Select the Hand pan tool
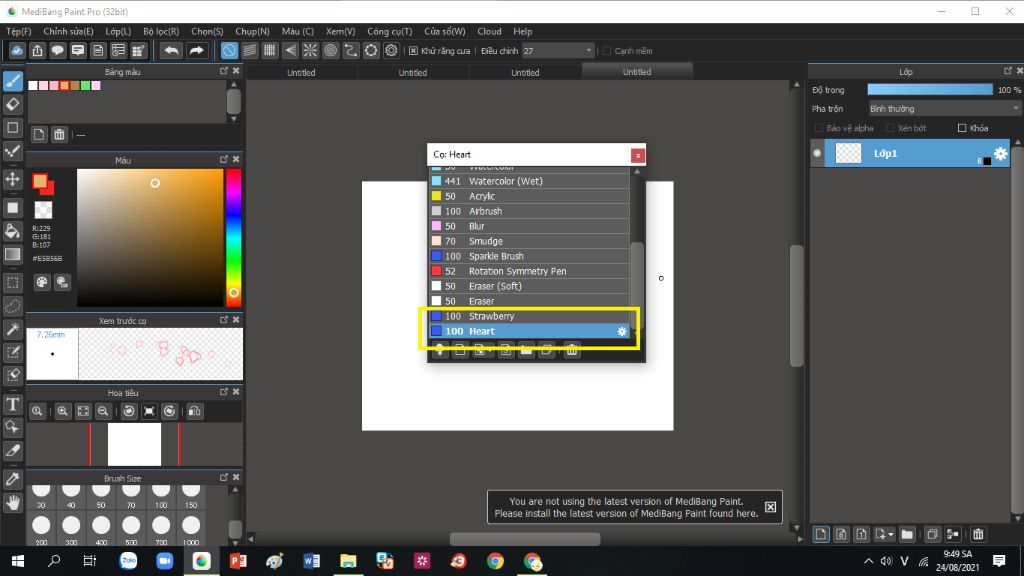This screenshot has height=576, width=1024. point(13,502)
